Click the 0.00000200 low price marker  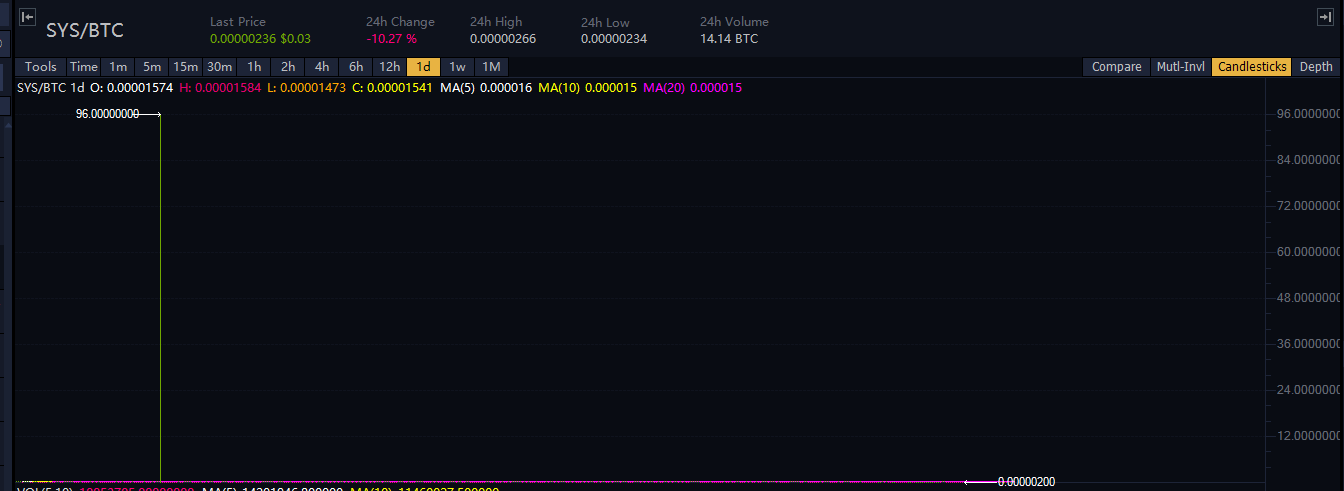[1026, 482]
